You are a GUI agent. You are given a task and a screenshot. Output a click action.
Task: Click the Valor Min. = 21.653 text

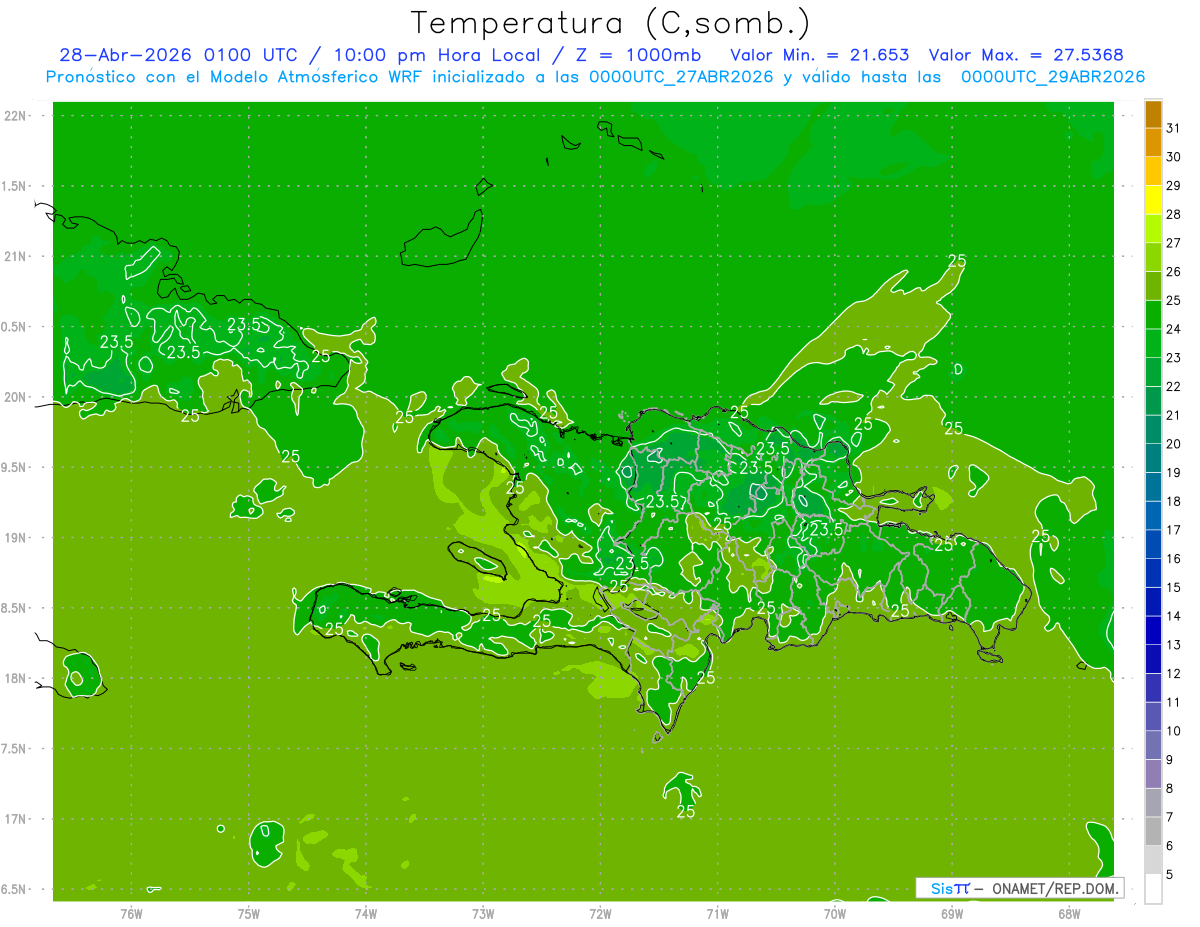[x=820, y=55]
